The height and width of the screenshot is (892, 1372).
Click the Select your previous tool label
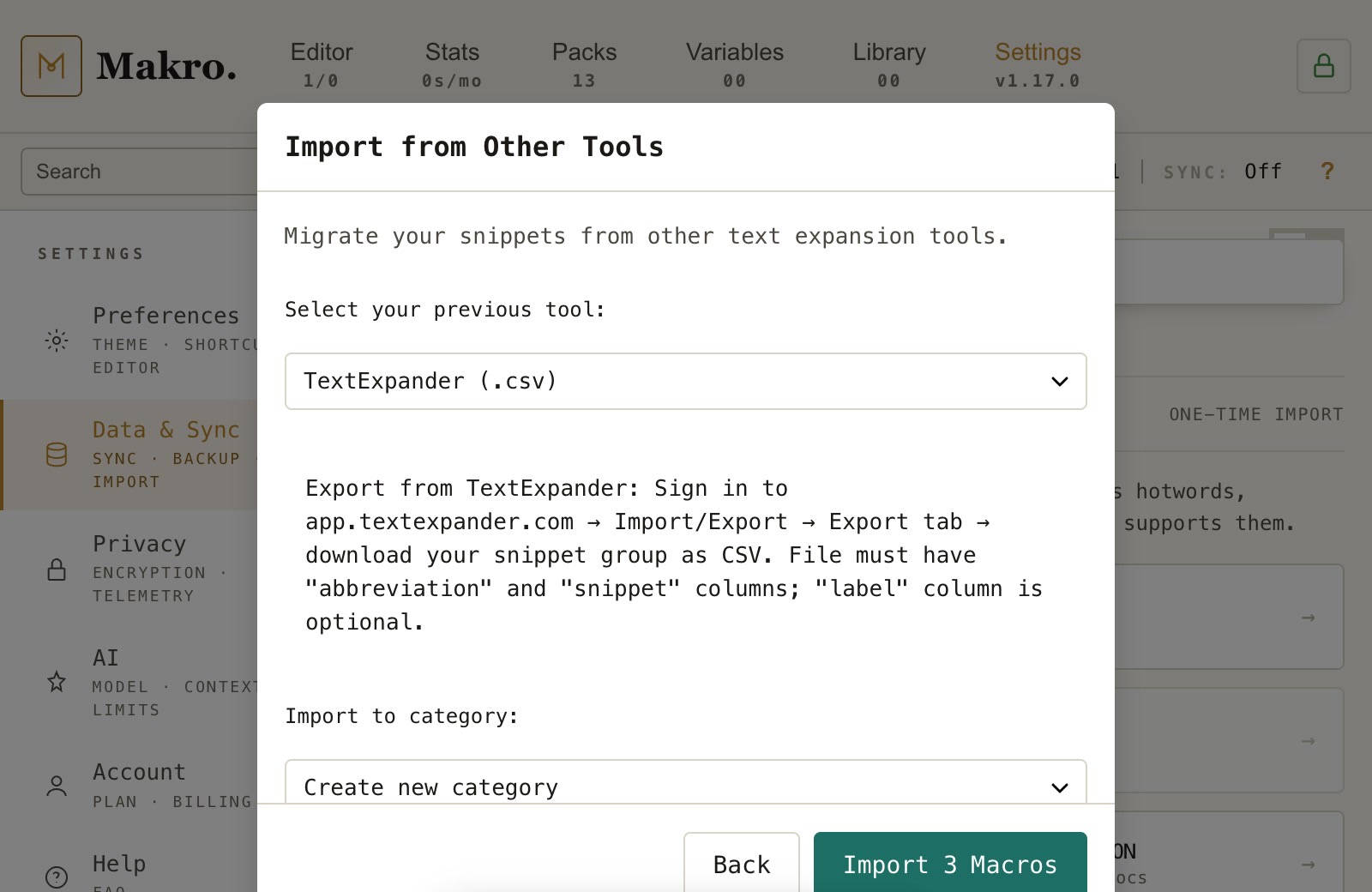coord(445,310)
